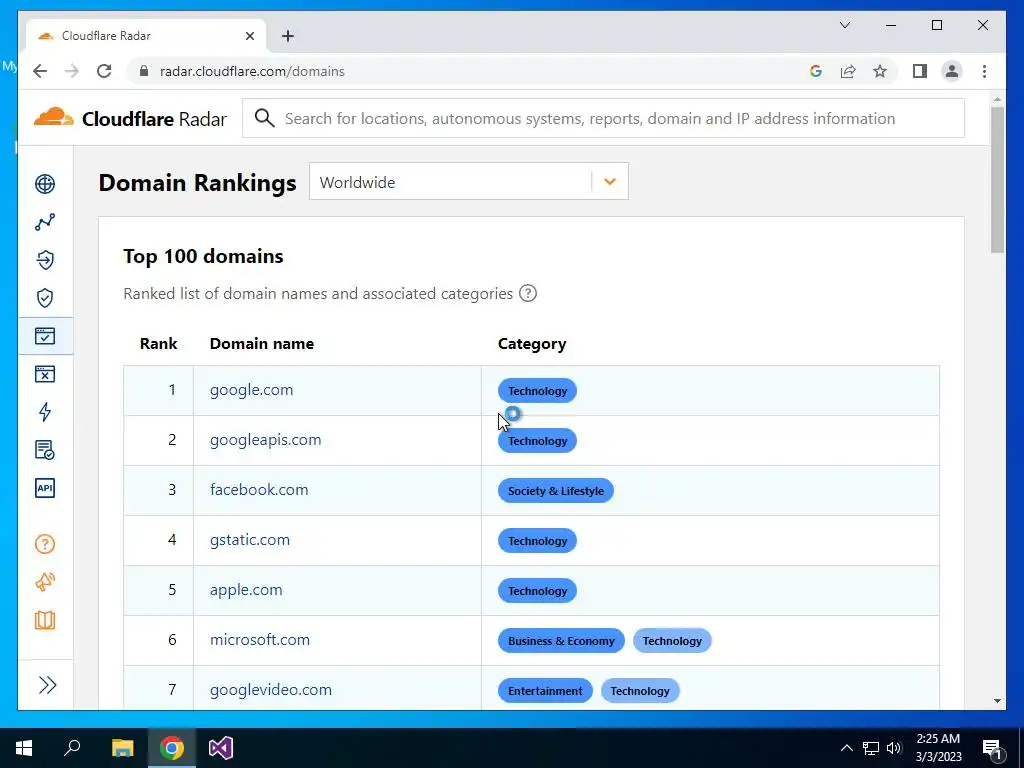Open the orange question mark help icon
1024x768 pixels.
45,544
